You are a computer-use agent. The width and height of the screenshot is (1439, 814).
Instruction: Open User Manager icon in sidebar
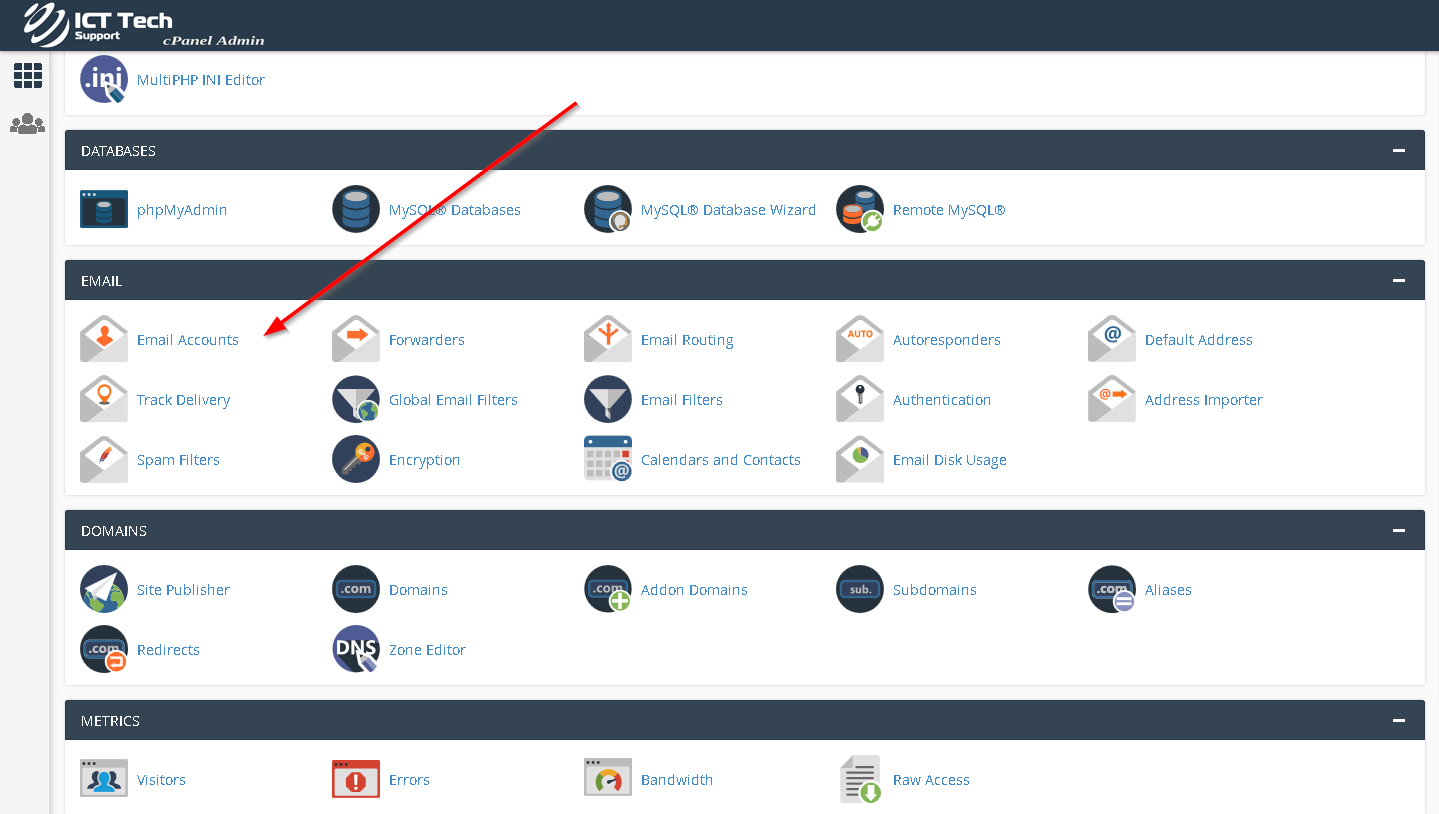pos(27,124)
